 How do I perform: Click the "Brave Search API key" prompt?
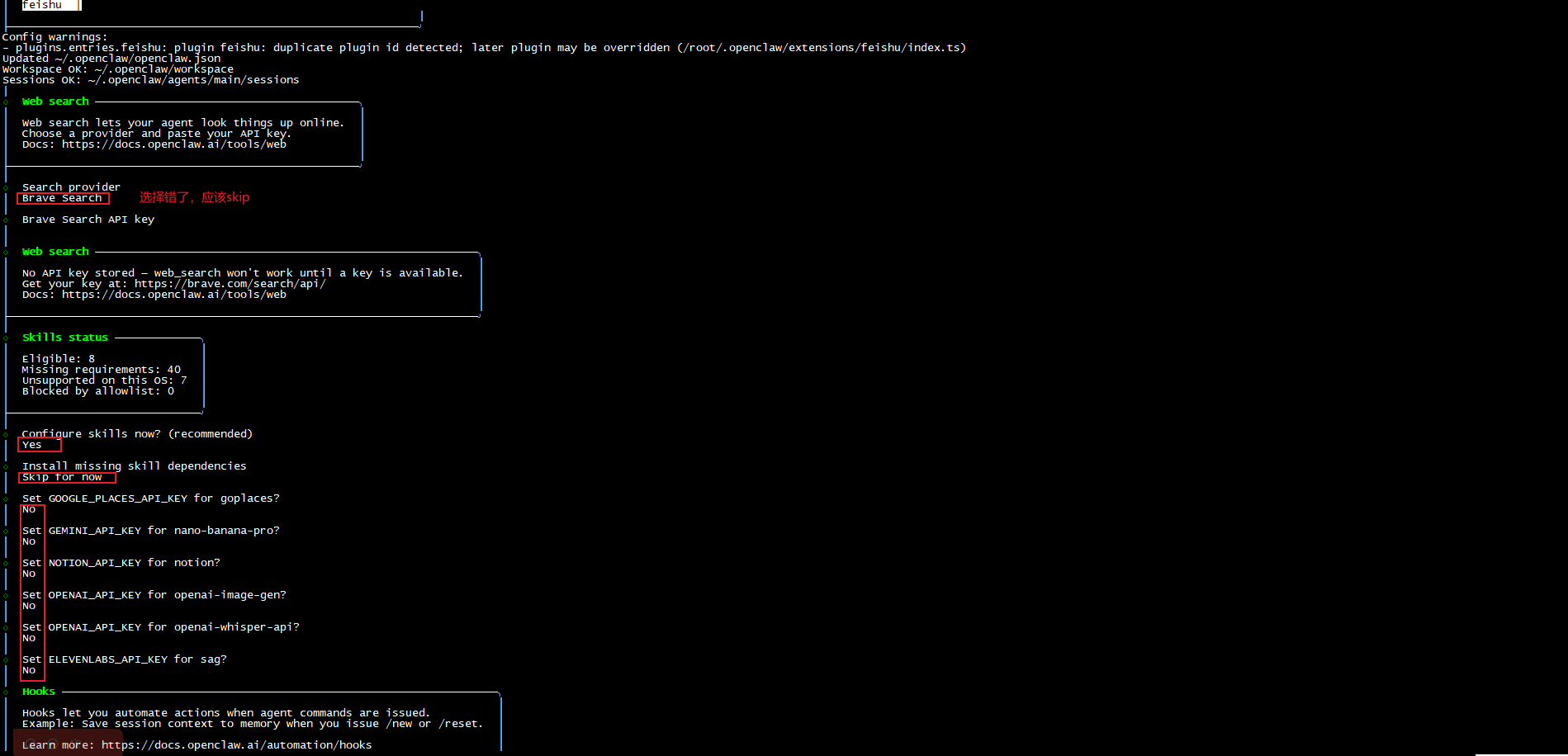(x=88, y=220)
